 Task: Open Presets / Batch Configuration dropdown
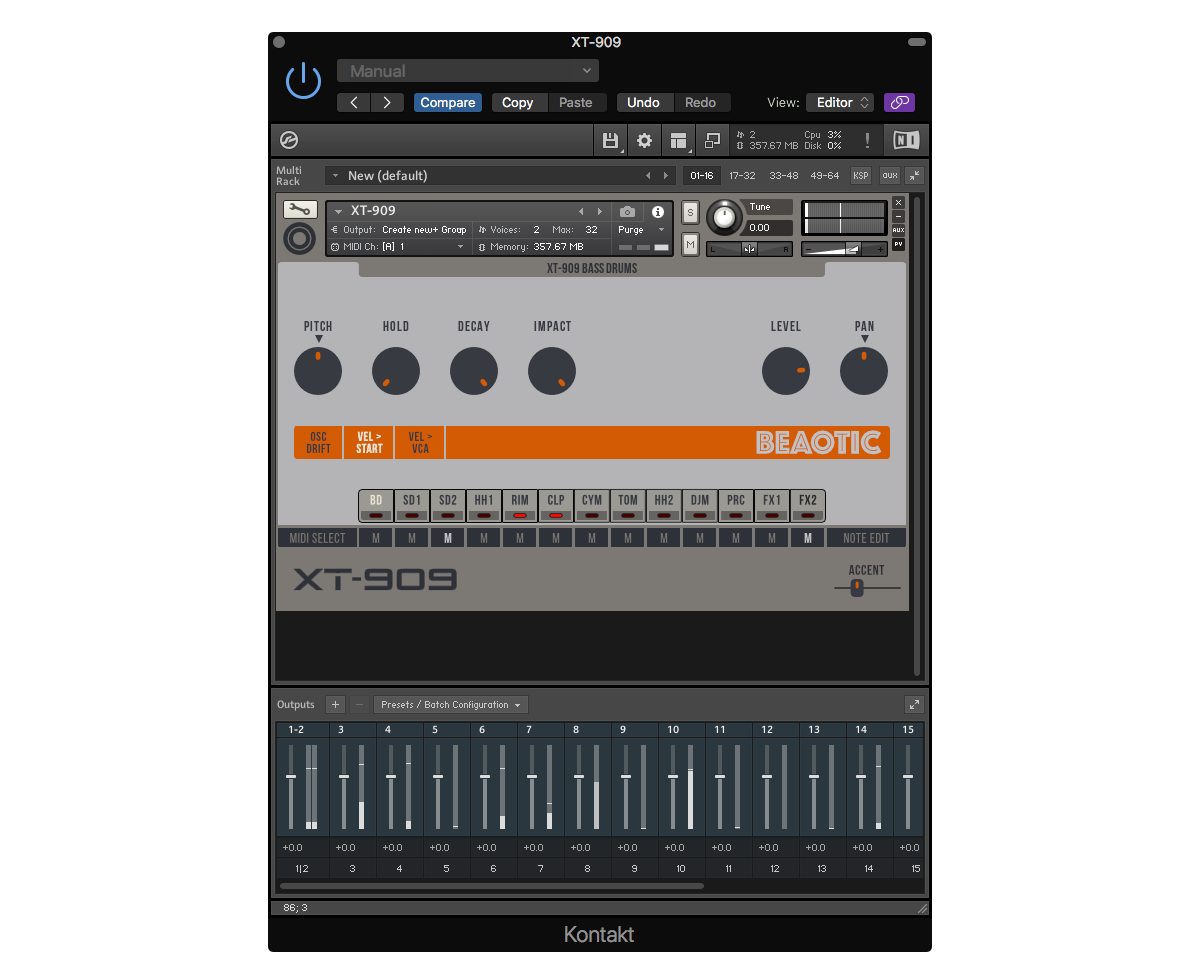pyautogui.click(x=451, y=704)
